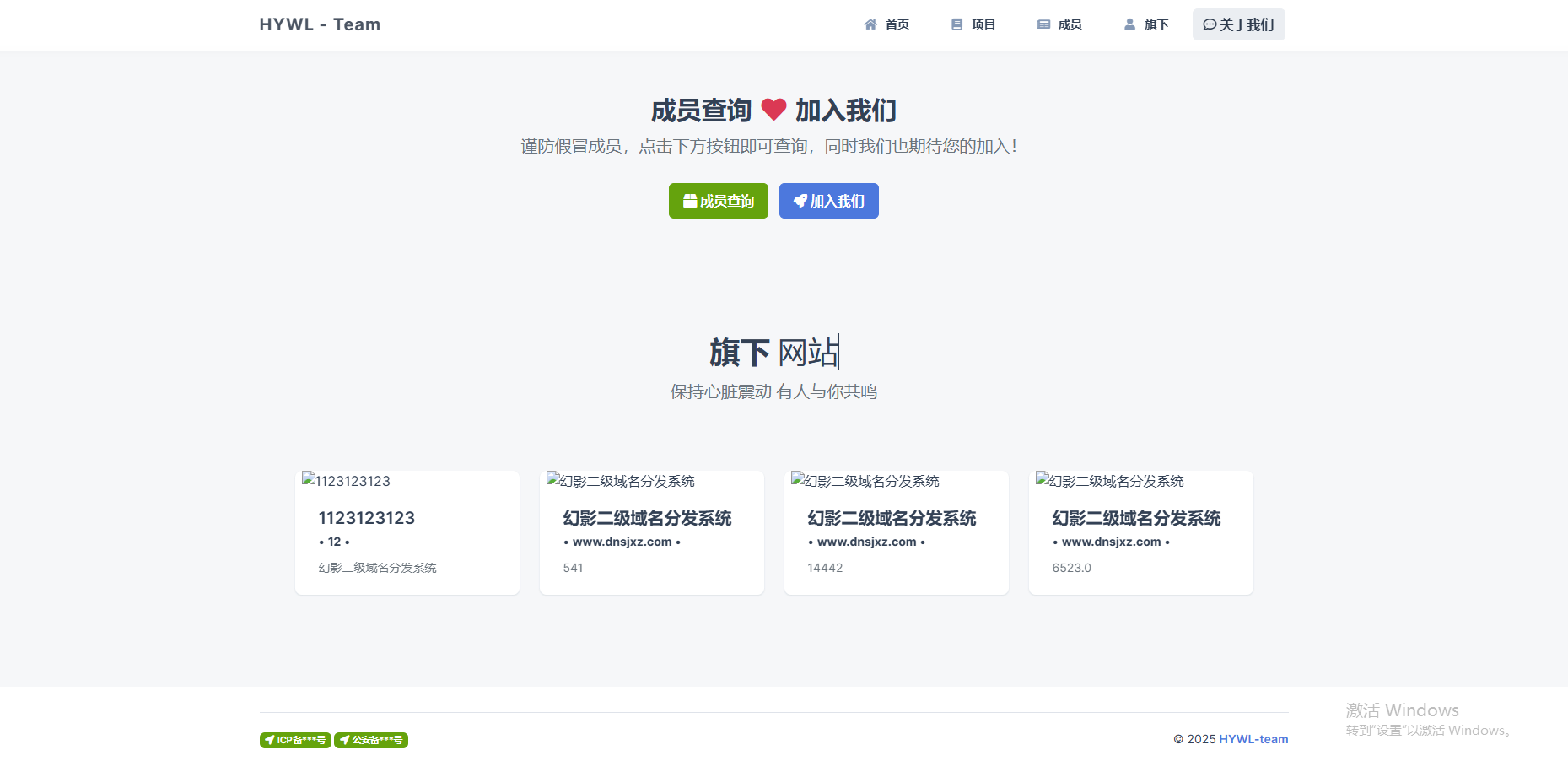Screen dimensions: 1568x777
Task: Click the rocket icon in 加入我们 button
Action: pos(800,201)
